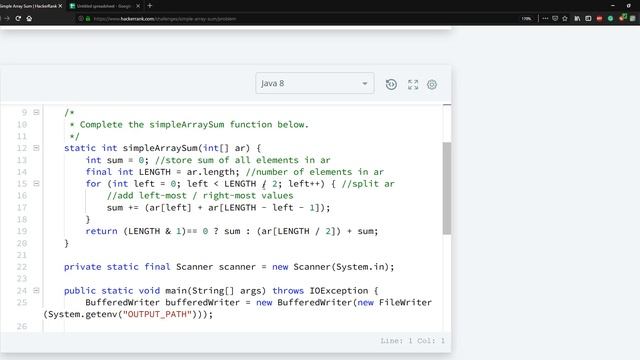Place cursor on 'int sum = 0;' code
This screenshot has height=360, width=640.
coord(118,160)
